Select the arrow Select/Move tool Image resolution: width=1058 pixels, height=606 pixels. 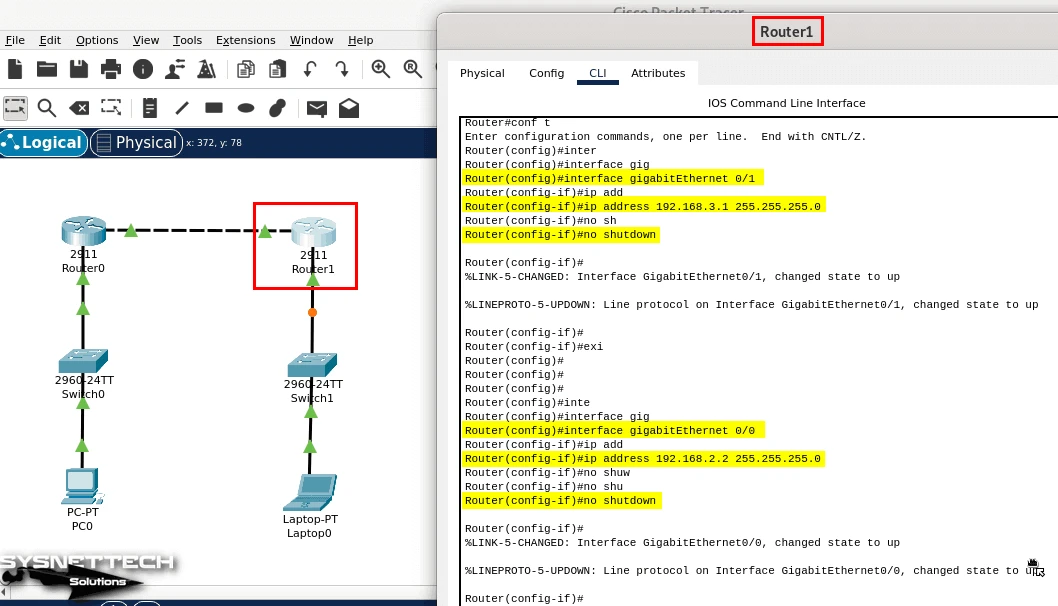[x=15, y=108]
